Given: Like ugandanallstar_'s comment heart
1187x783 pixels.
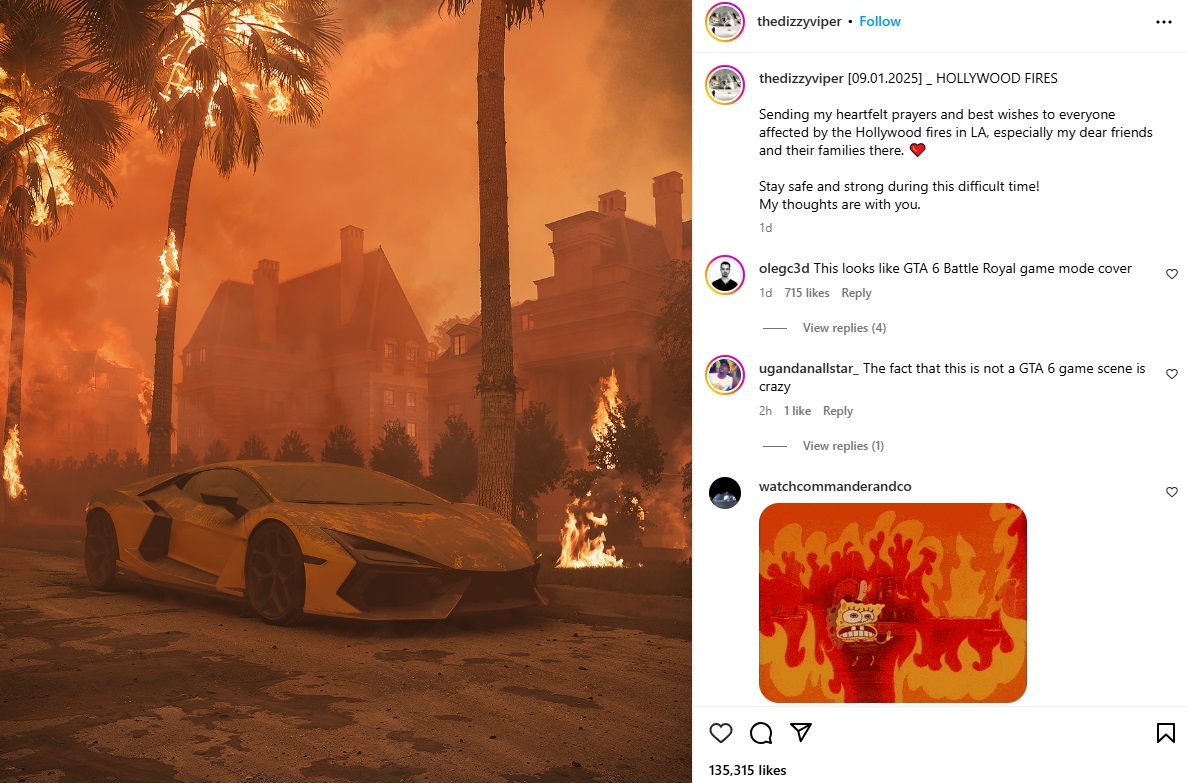Looking at the screenshot, I should pyautogui.click(x=1171, y=374).
